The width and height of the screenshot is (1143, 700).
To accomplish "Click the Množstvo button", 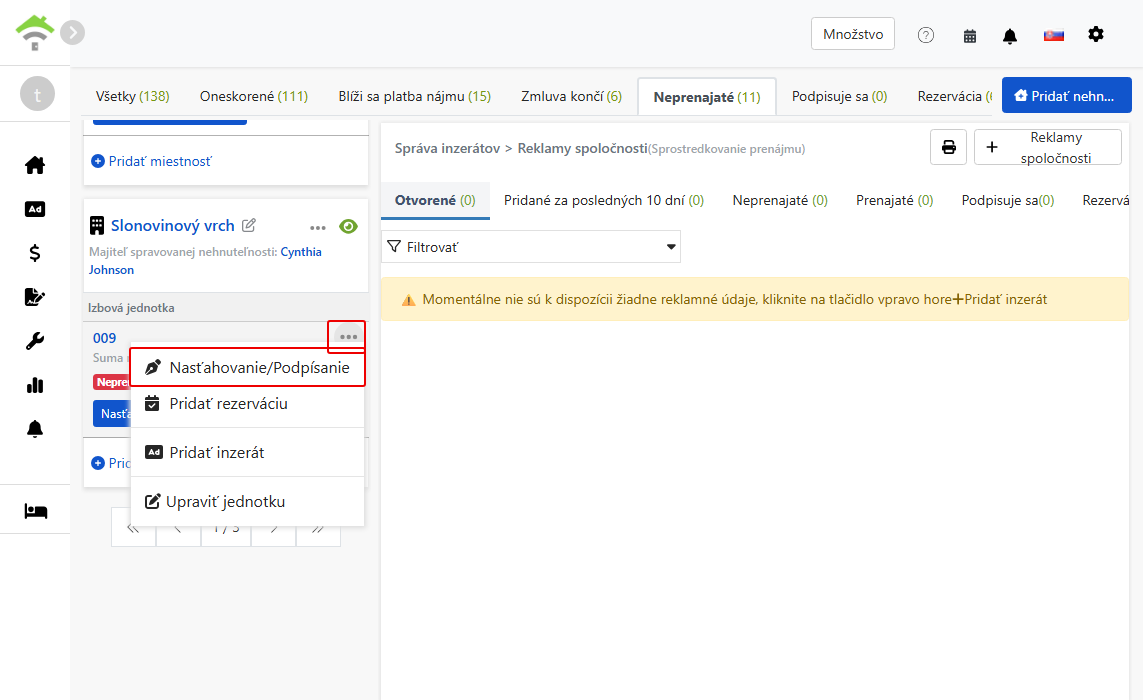I will click(853, 34).
